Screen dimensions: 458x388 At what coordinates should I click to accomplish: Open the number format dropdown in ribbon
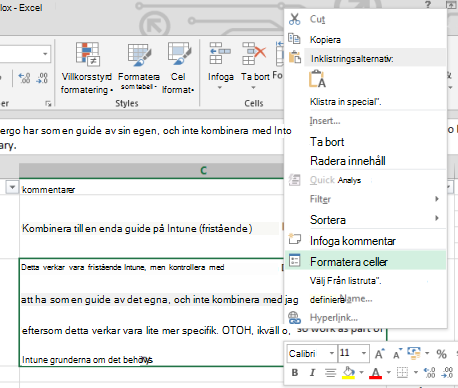(45, 54)
